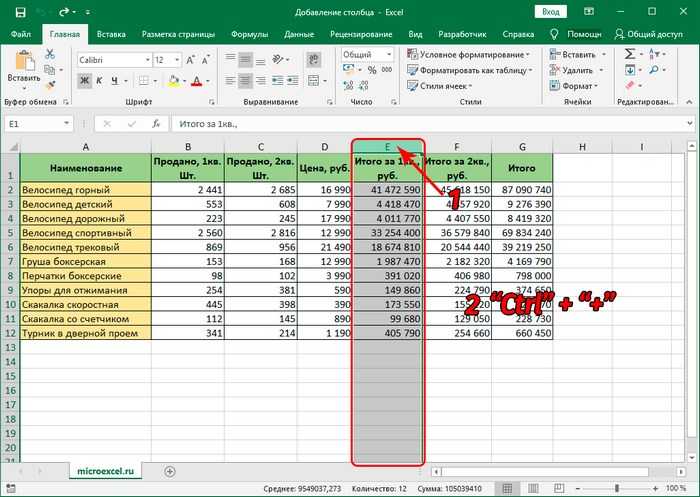Click the Find and Select magnifier icon

tap(654, 70)
